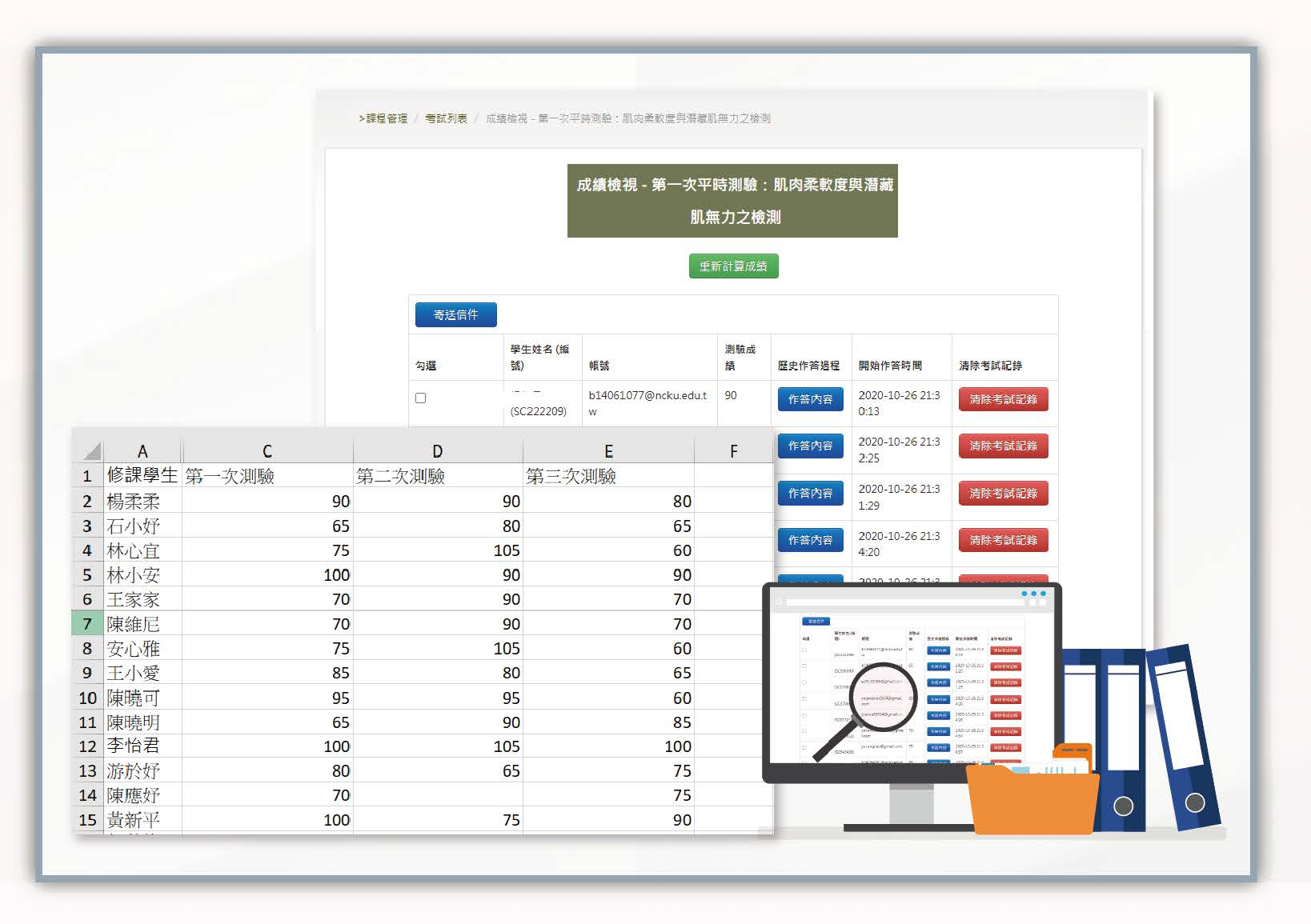
Task: Click cell containing 楊柔柔
Action: [142, 502]
